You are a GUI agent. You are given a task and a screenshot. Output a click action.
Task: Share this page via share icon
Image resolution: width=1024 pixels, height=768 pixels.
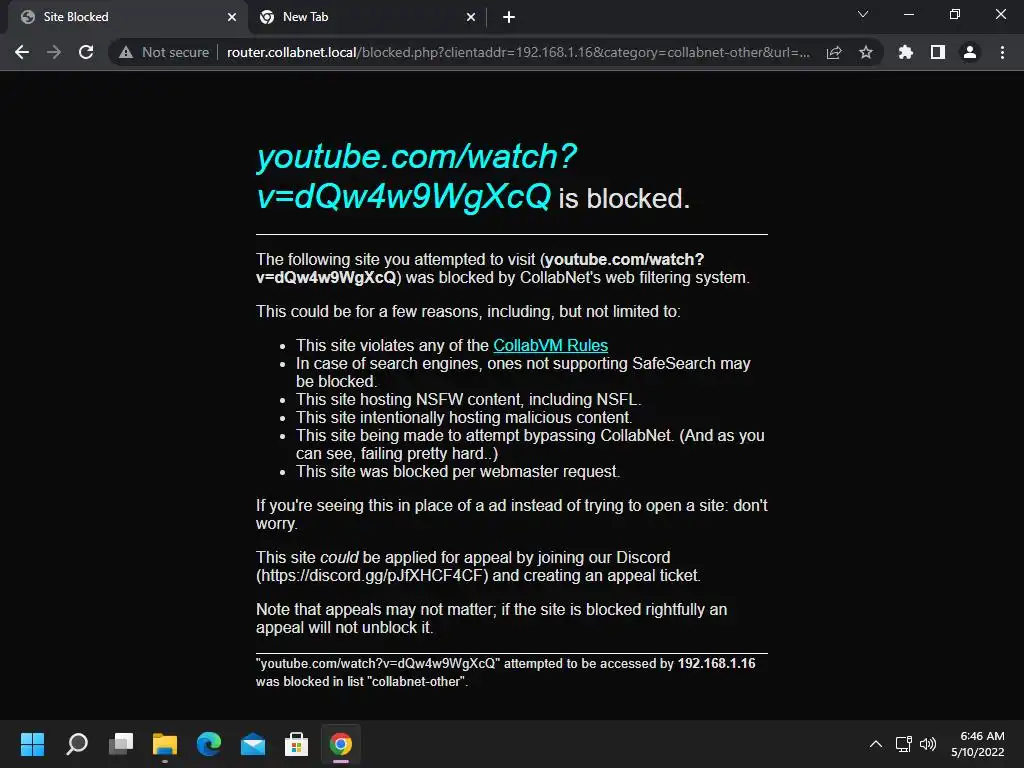(x=834, y=52)
